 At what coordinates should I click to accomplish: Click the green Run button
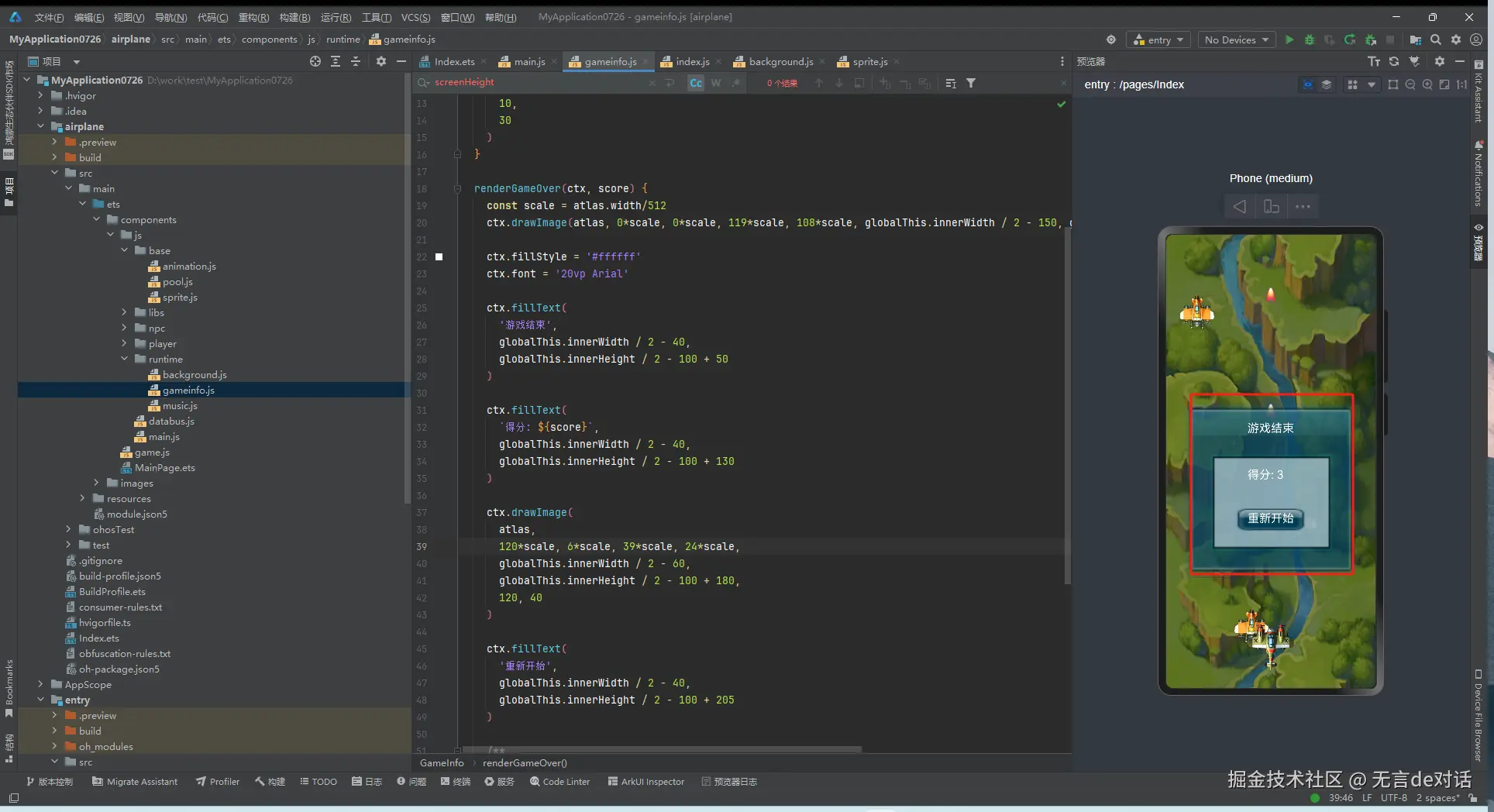click(1289, 40)
